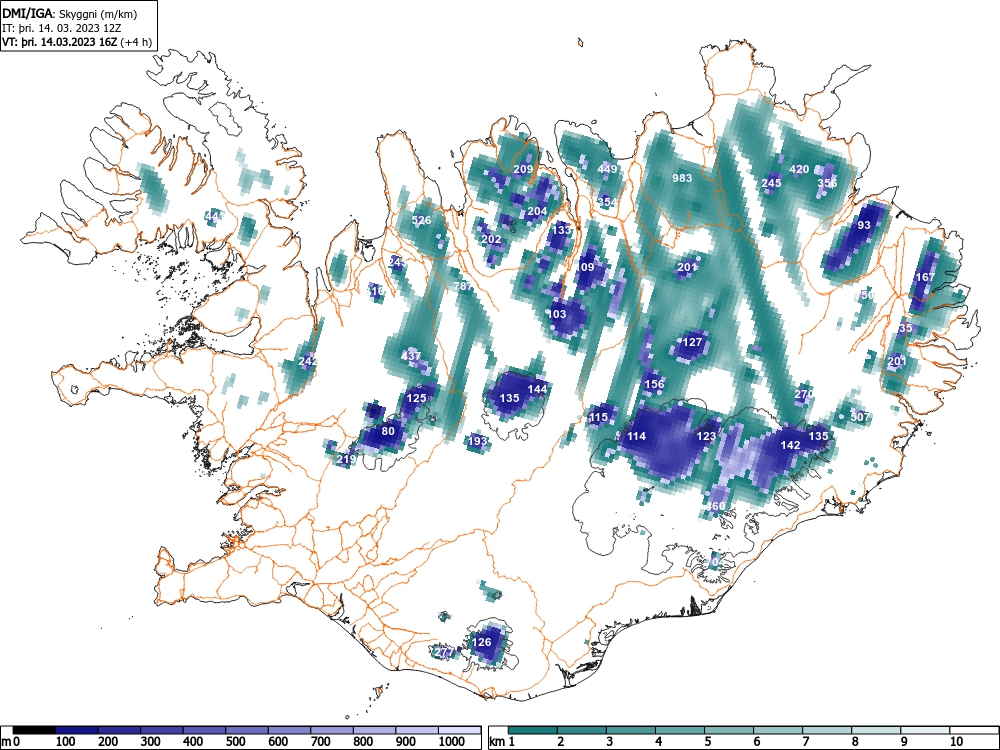Click the 1000 label on the metre scale
The width and height of the screenshot is (1000, 750).
click(451, 742)
